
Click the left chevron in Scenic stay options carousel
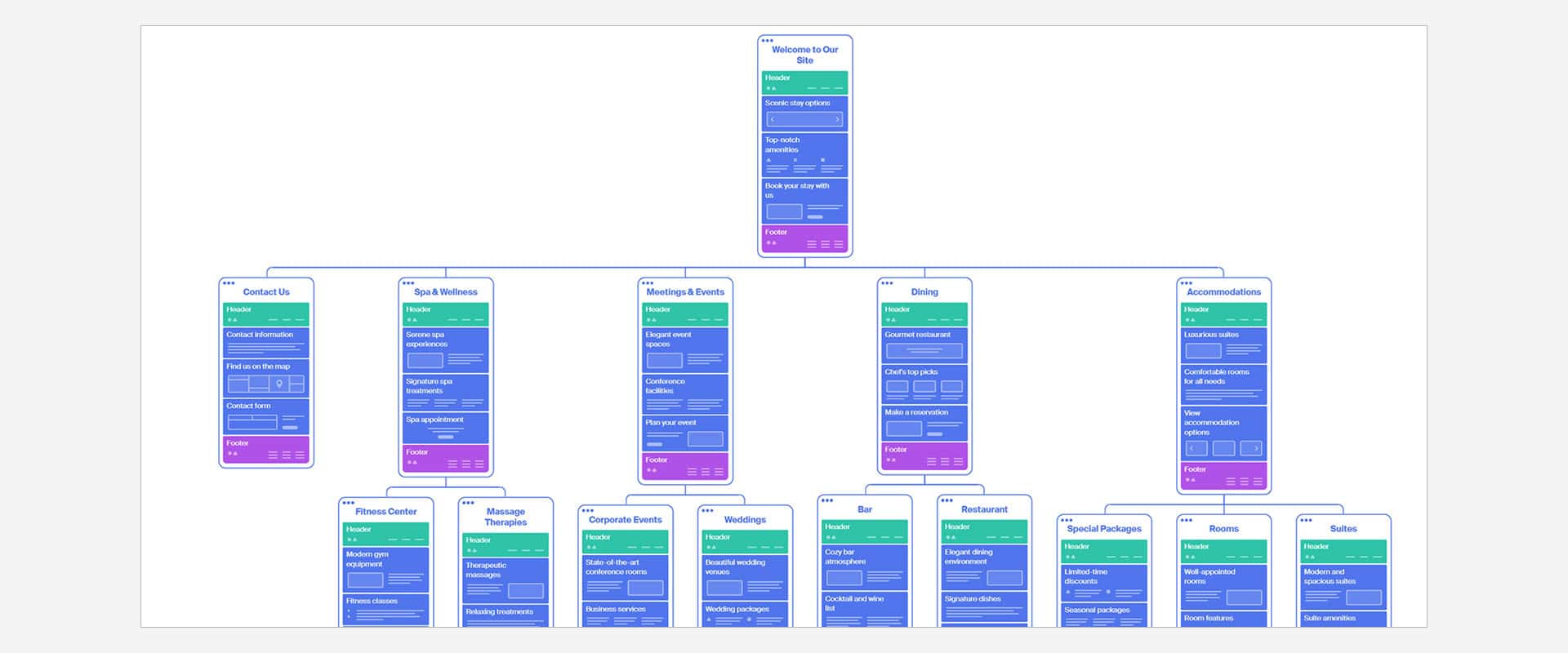[773, 119]
